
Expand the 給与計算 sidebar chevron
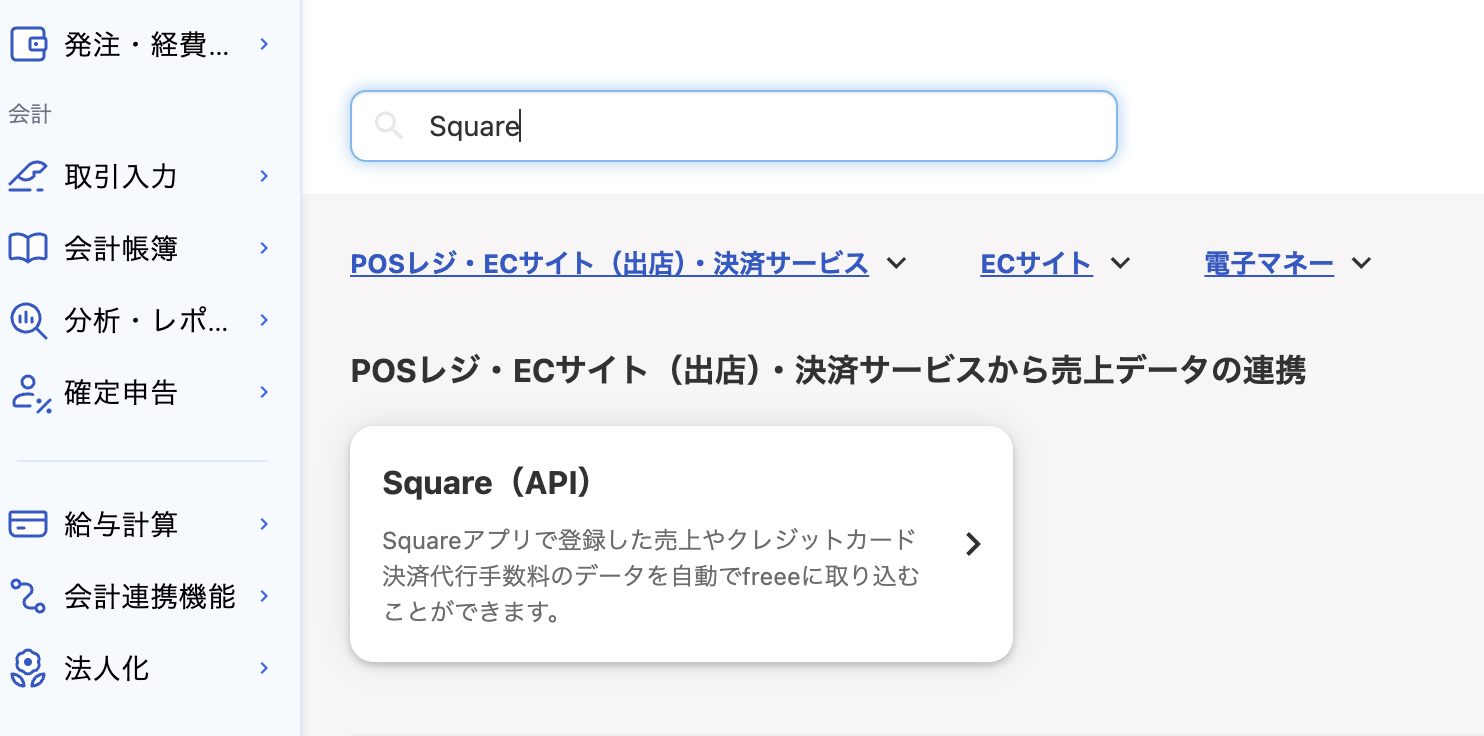[264, 524]
